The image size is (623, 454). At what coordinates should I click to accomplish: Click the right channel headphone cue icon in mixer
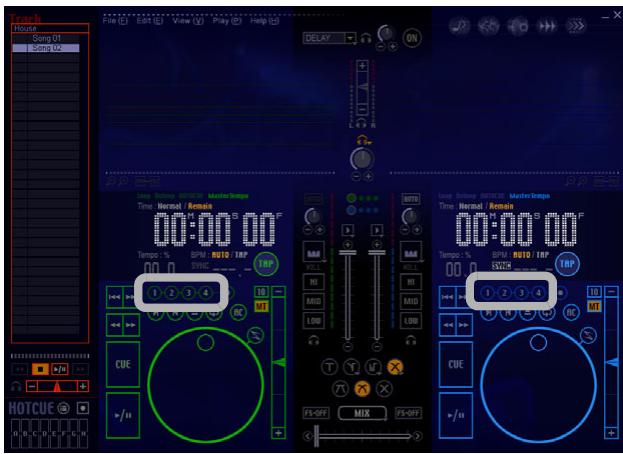[411, 340]
